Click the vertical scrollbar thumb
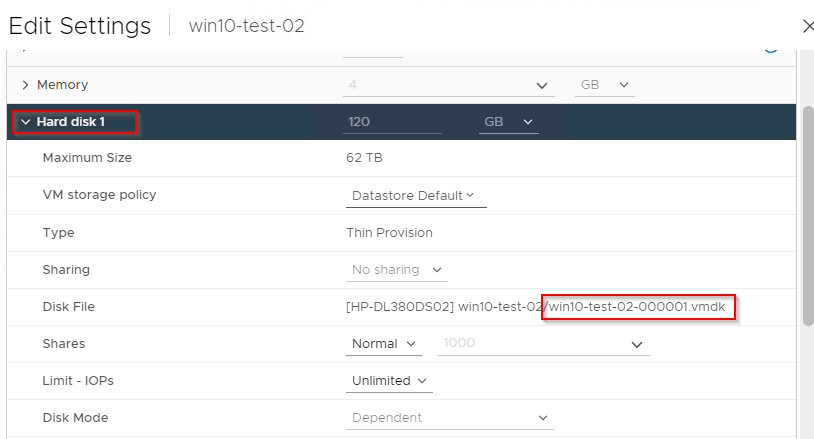The height and width of the screenshot is (439, 814). click(808, 216)
